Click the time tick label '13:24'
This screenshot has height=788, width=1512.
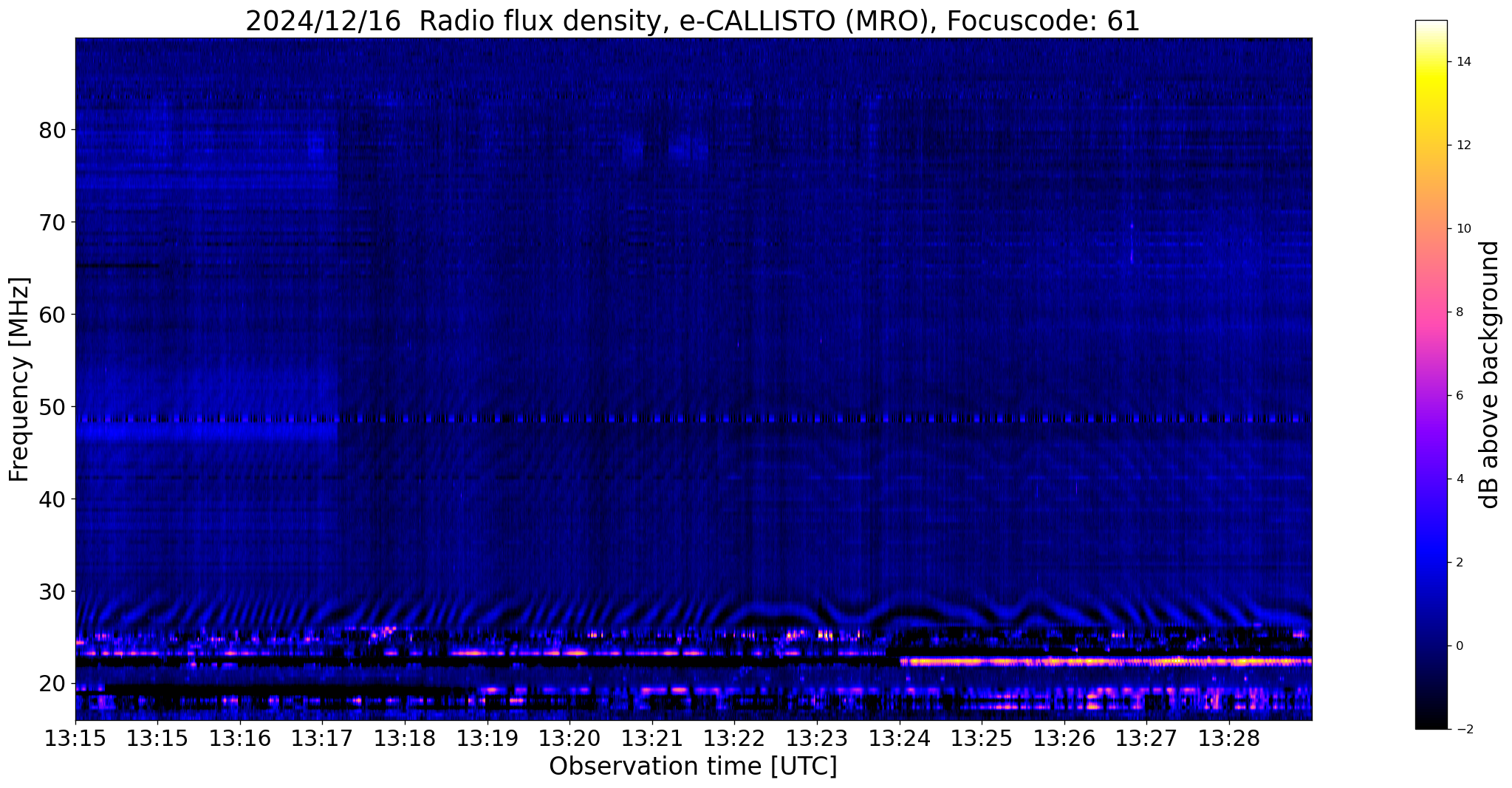pos(899,738)
